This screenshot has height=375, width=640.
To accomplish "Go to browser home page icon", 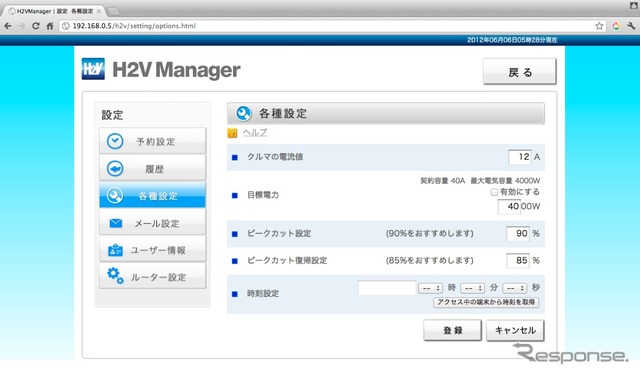I will [x=50, y=26].
